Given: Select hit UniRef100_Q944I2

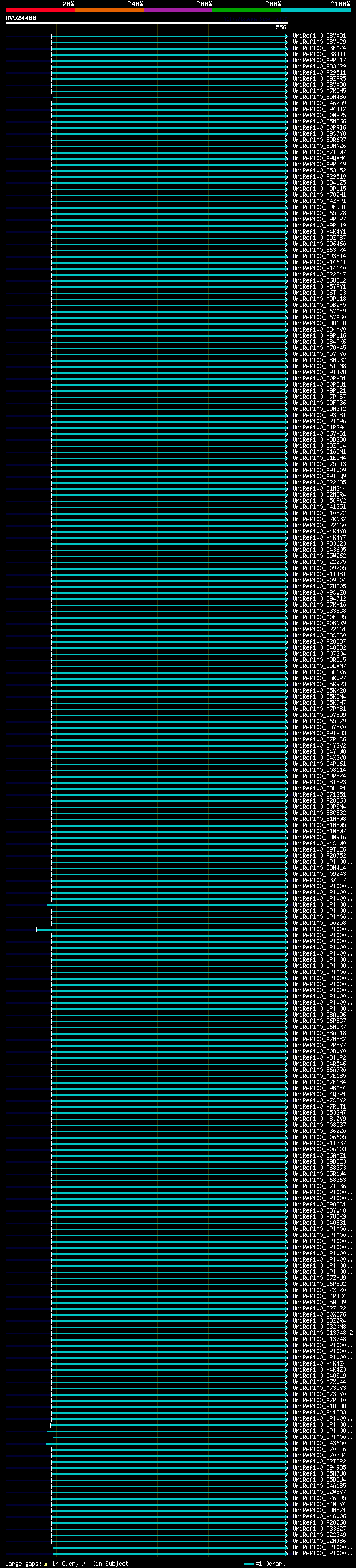Looking at the screenshot, I should point(319,109).
